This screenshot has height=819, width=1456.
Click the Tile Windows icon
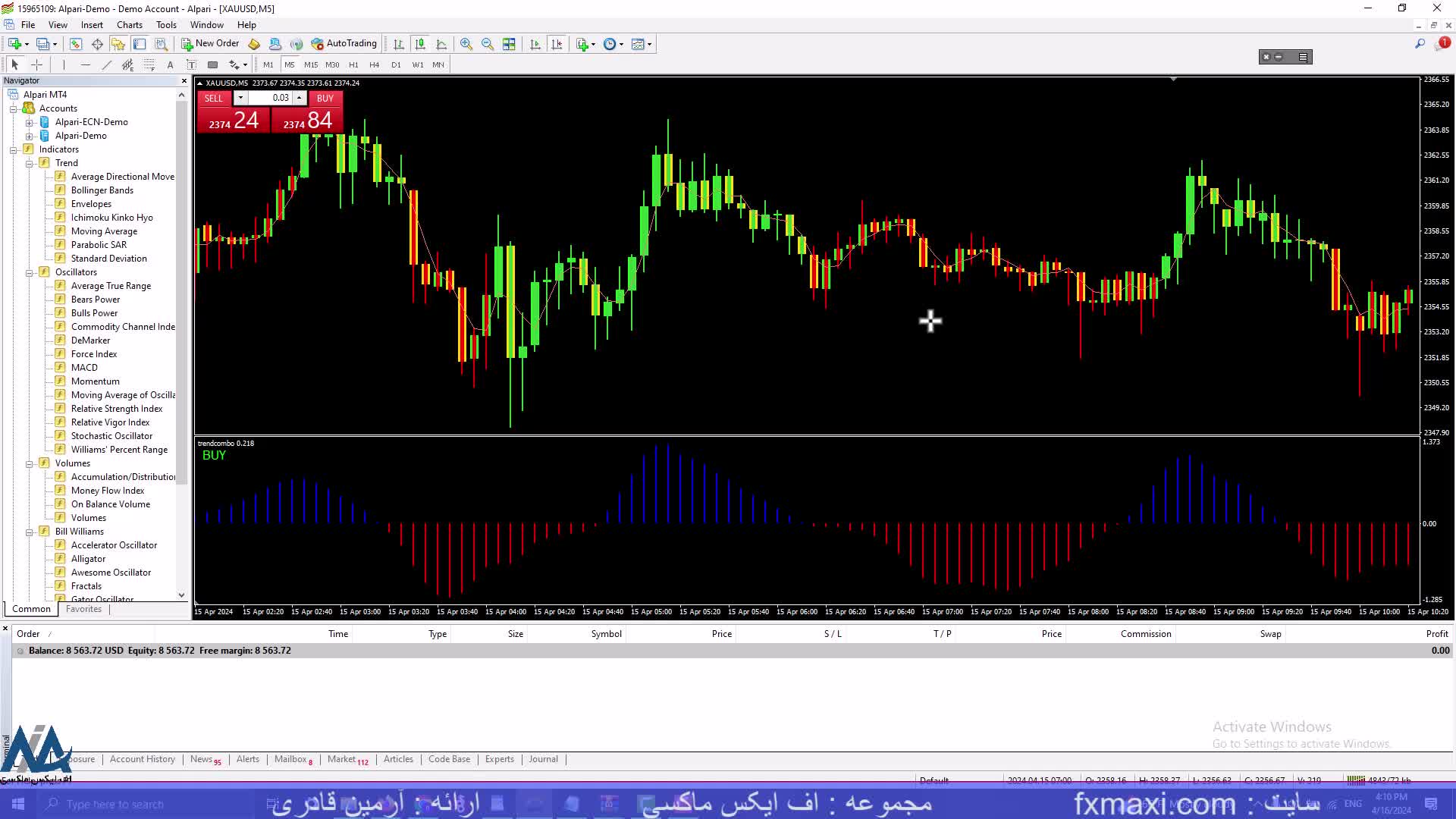coord(509,44)
